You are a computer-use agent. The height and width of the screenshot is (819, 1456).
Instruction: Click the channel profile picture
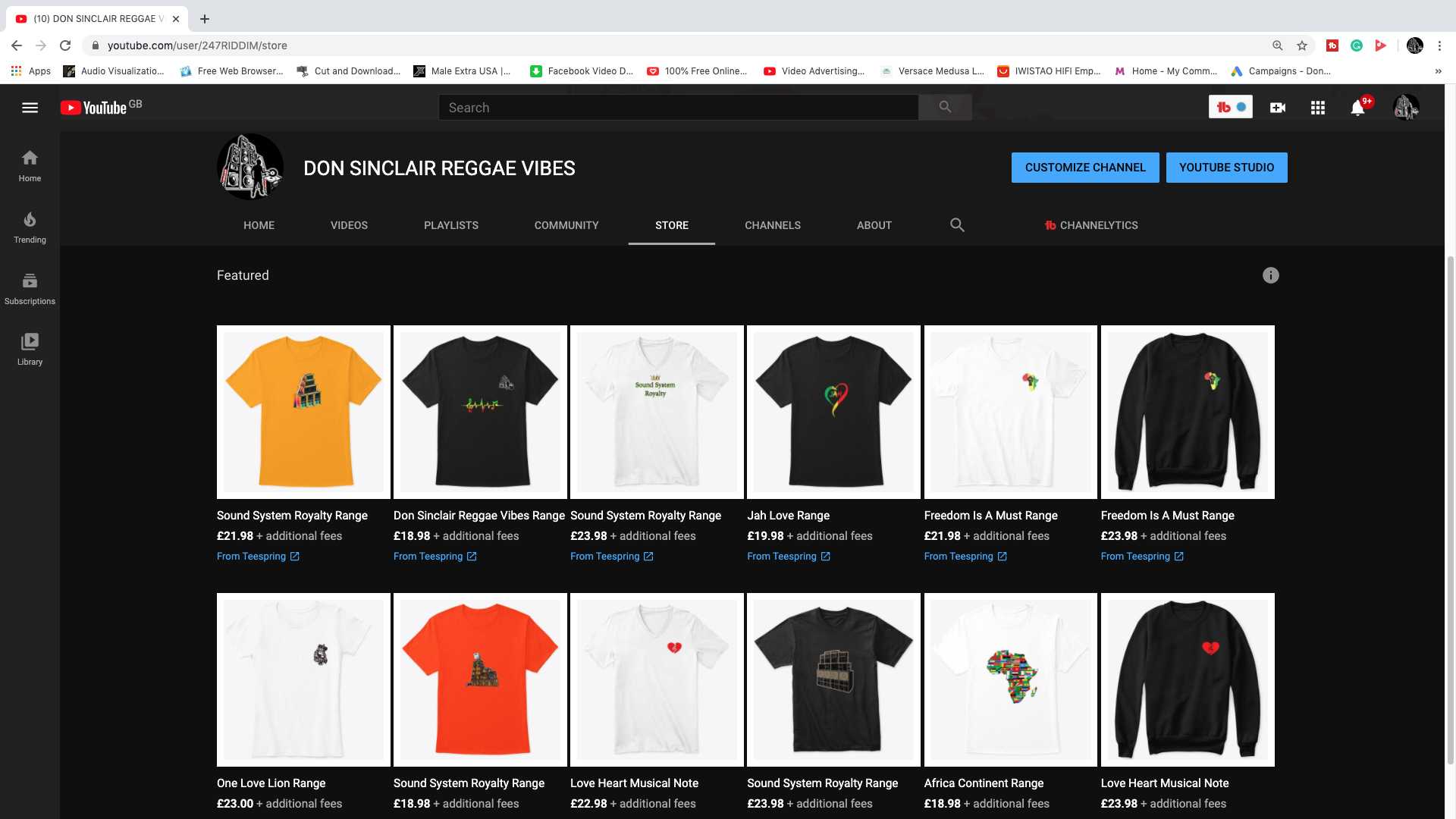250,168
